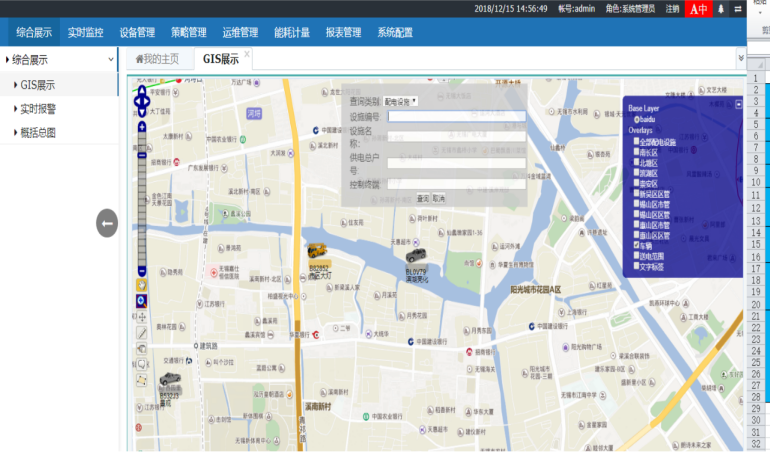Select the hand pan tool
Viewport: 770px width, 455px height.
(141, 285)
